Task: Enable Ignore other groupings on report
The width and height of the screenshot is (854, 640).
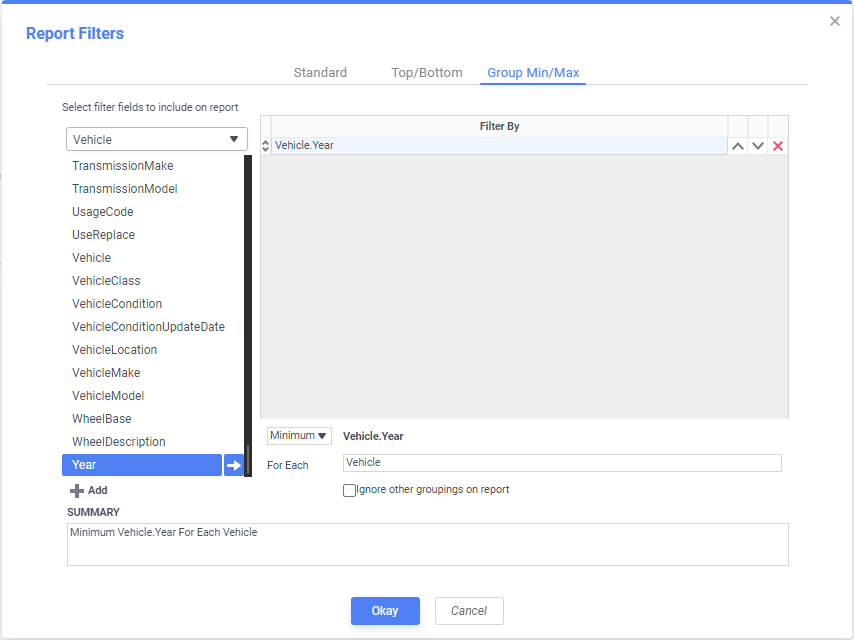Action: pyautogui.click(x=349, y=490)
